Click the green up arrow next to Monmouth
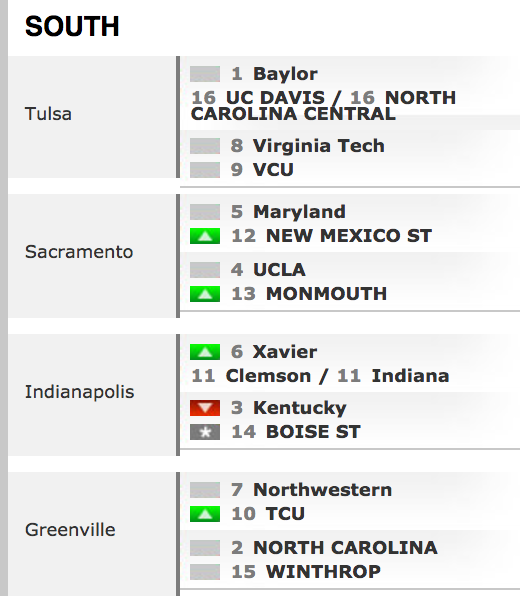This screenshot has width=520, height=596. (x=205, y=294)
